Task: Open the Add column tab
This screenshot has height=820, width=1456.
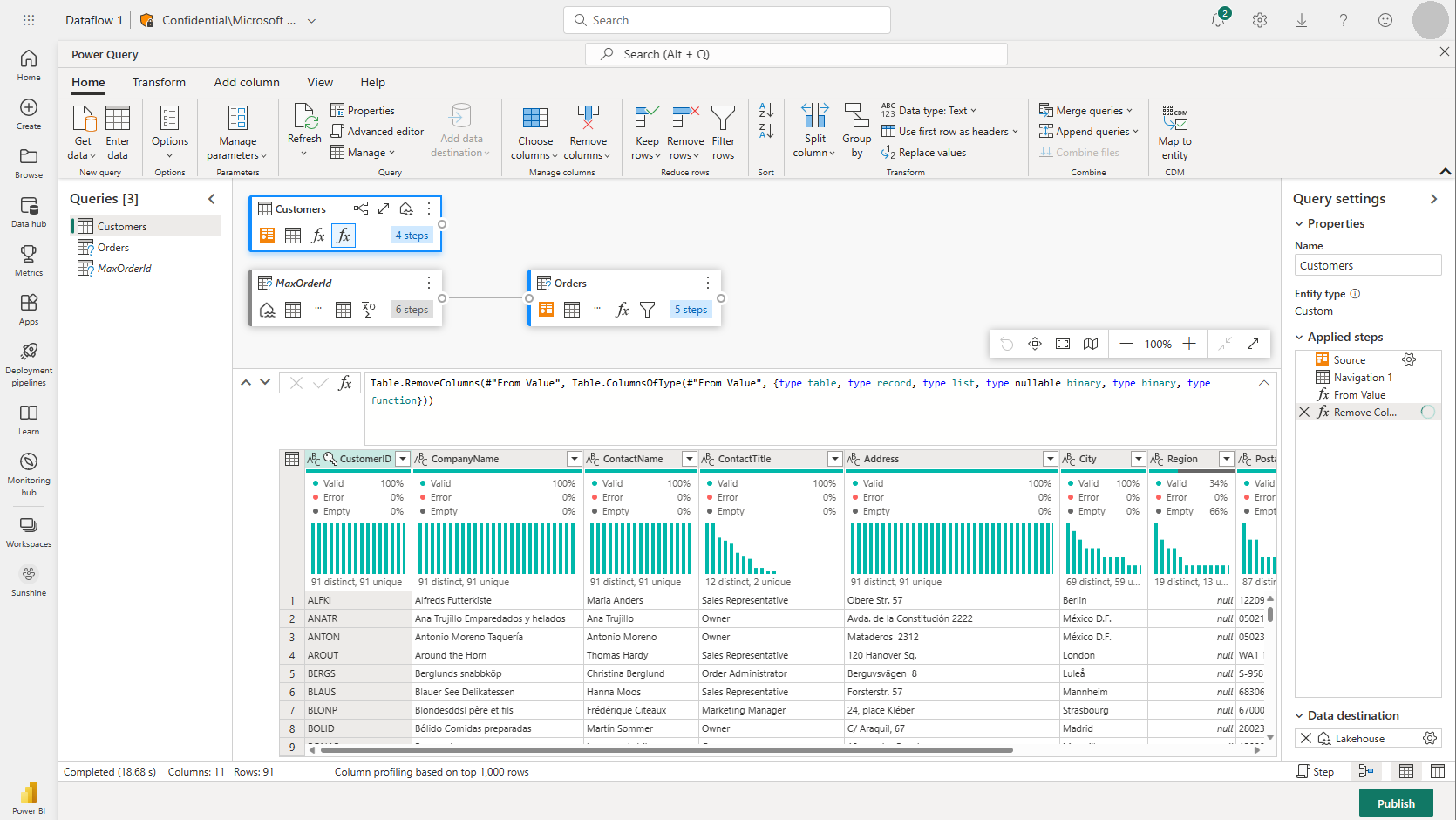Action: coord(247,82)
